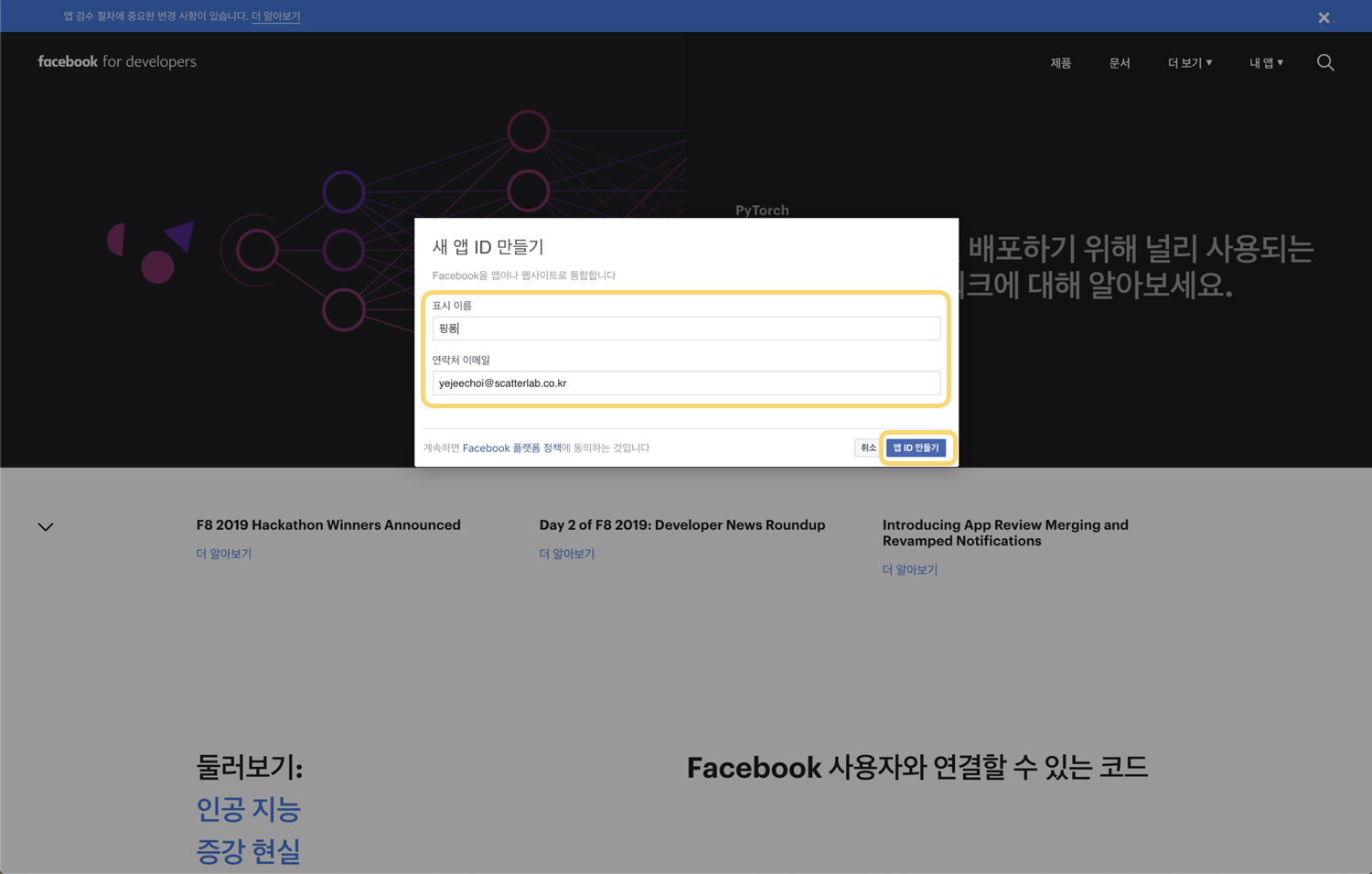
Task: Open the 인공 지능 link
Action: (249, 809)
